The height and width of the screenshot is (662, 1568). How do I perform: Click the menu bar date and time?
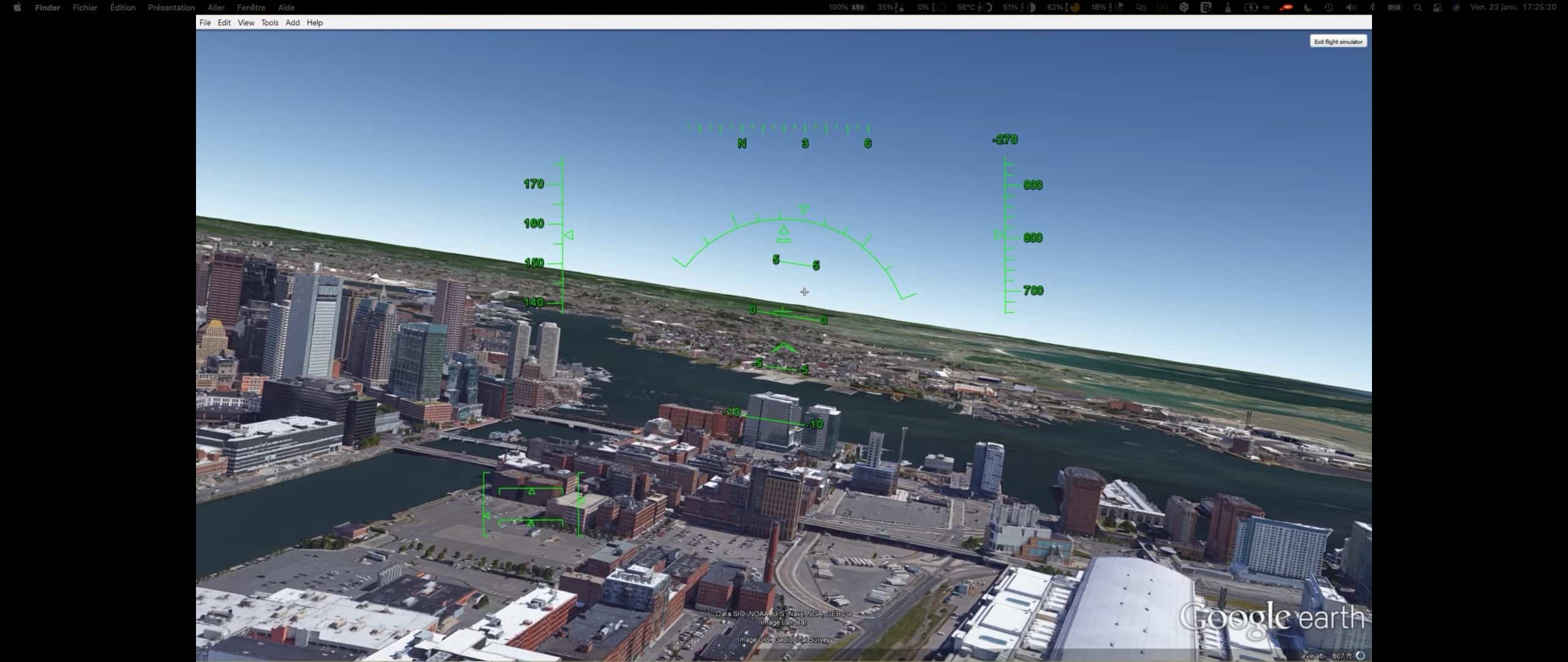[x=1512, y=7]
